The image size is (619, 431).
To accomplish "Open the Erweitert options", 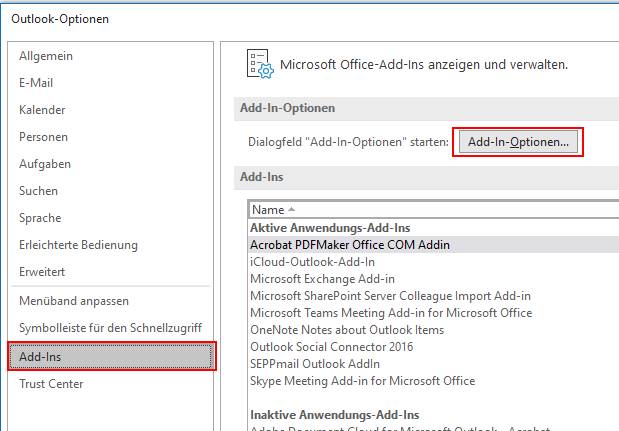I will click(42, 272).
